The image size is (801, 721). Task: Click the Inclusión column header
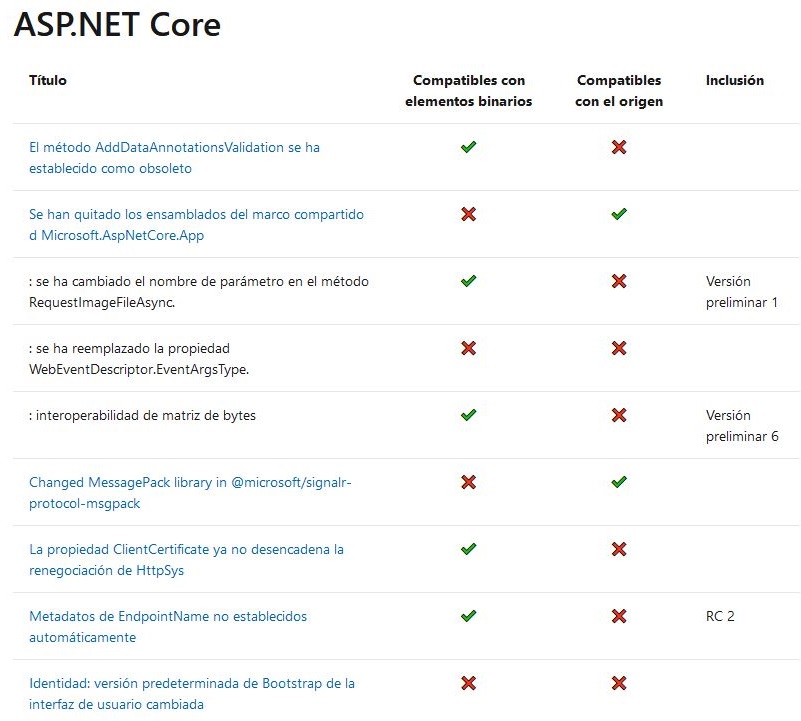click(x=734, y=80)
